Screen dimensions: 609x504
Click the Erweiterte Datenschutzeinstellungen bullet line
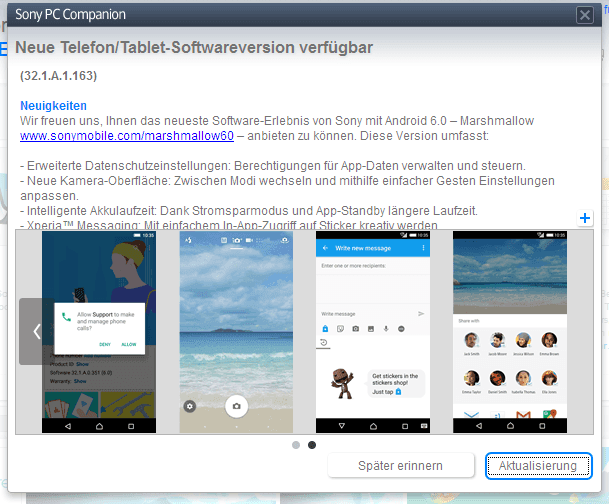point(273,166)
